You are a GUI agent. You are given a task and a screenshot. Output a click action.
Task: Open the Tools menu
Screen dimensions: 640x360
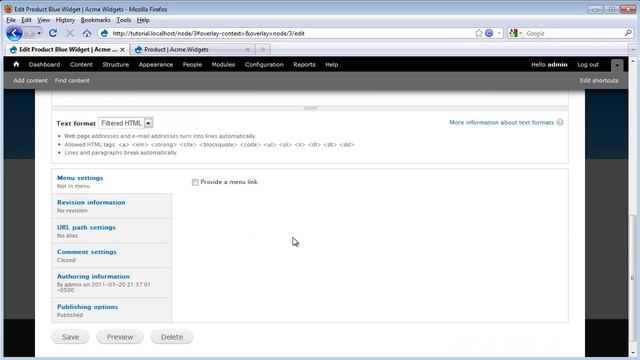(x=124, y=20)
